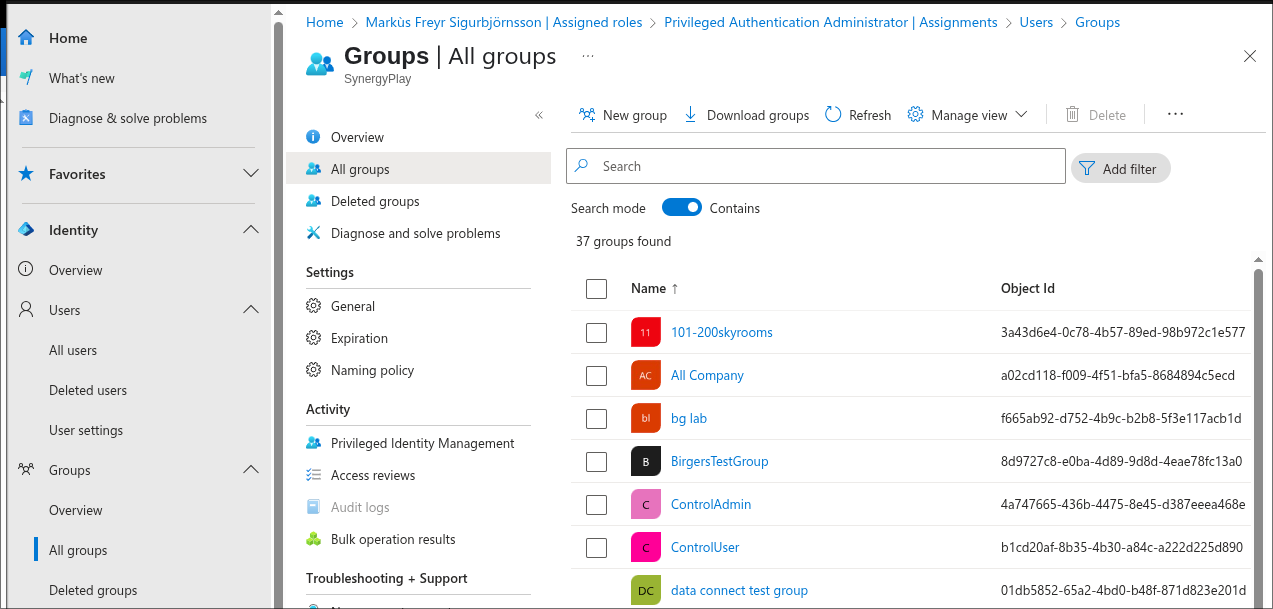Select All groups in the groups menu
This screenshot has height=609, width=1273.
pyautogui.click(x=418, y=169)
